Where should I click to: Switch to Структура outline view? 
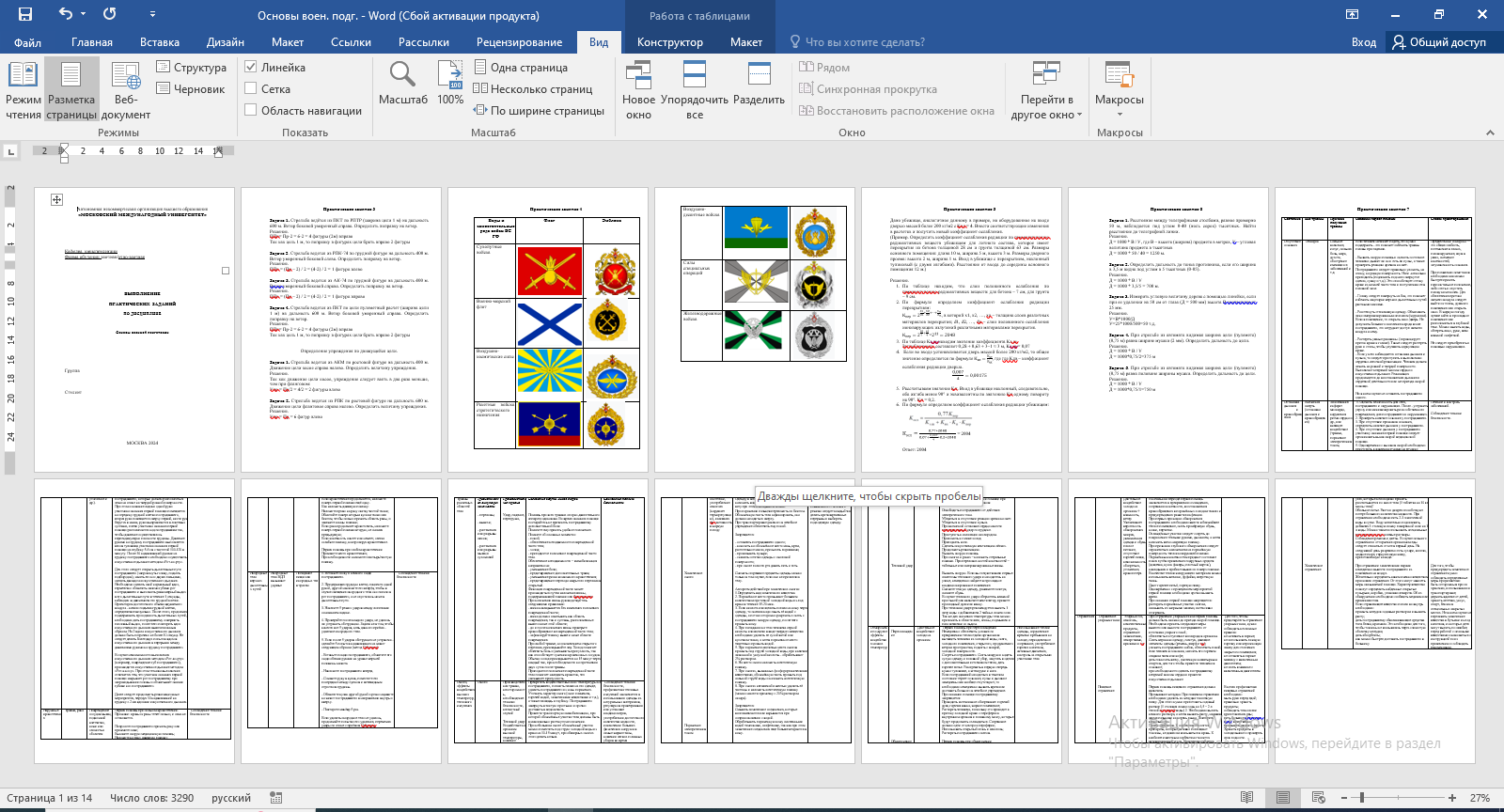(x=191, y=68)
